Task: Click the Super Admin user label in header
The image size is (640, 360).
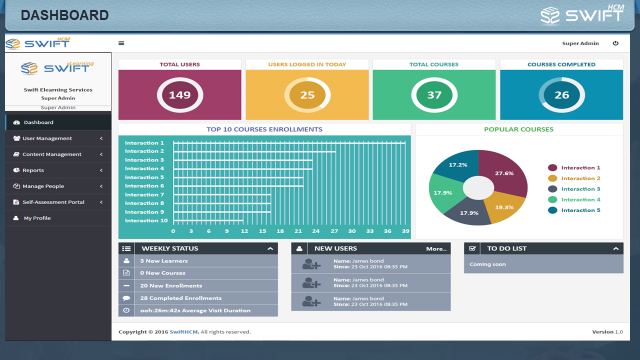Action: [580, 43]
